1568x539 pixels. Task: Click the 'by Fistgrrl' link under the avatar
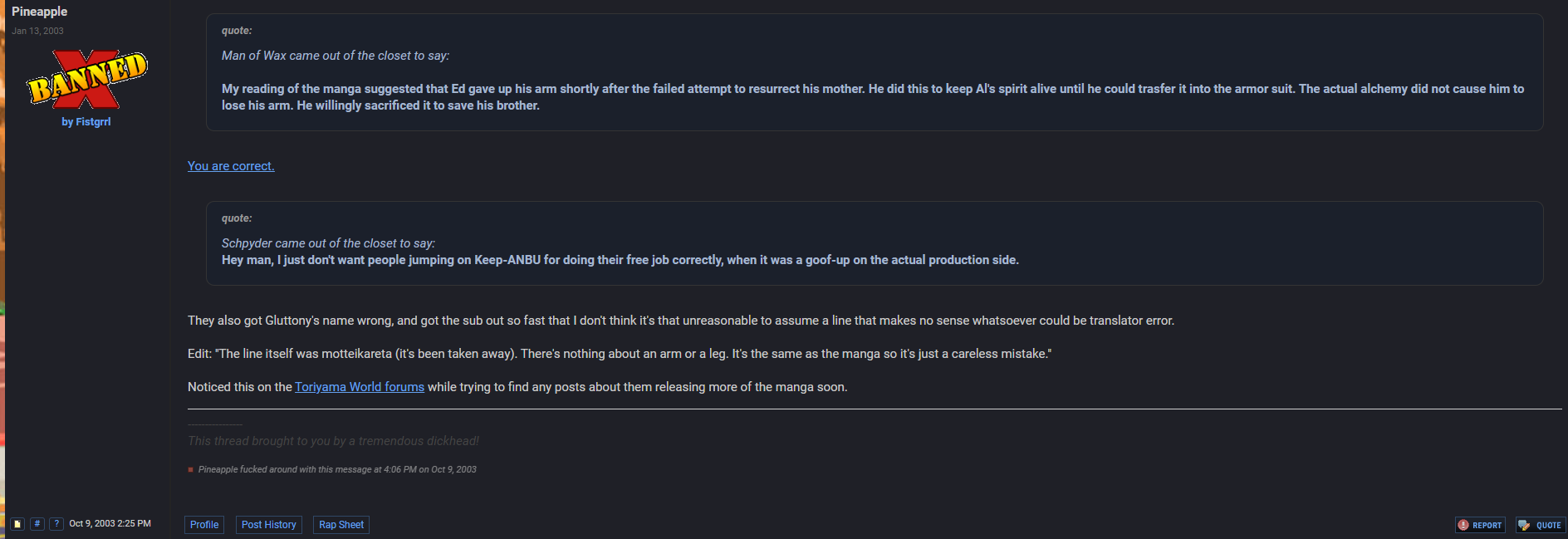pyautogui.click(x=86, y=122)
